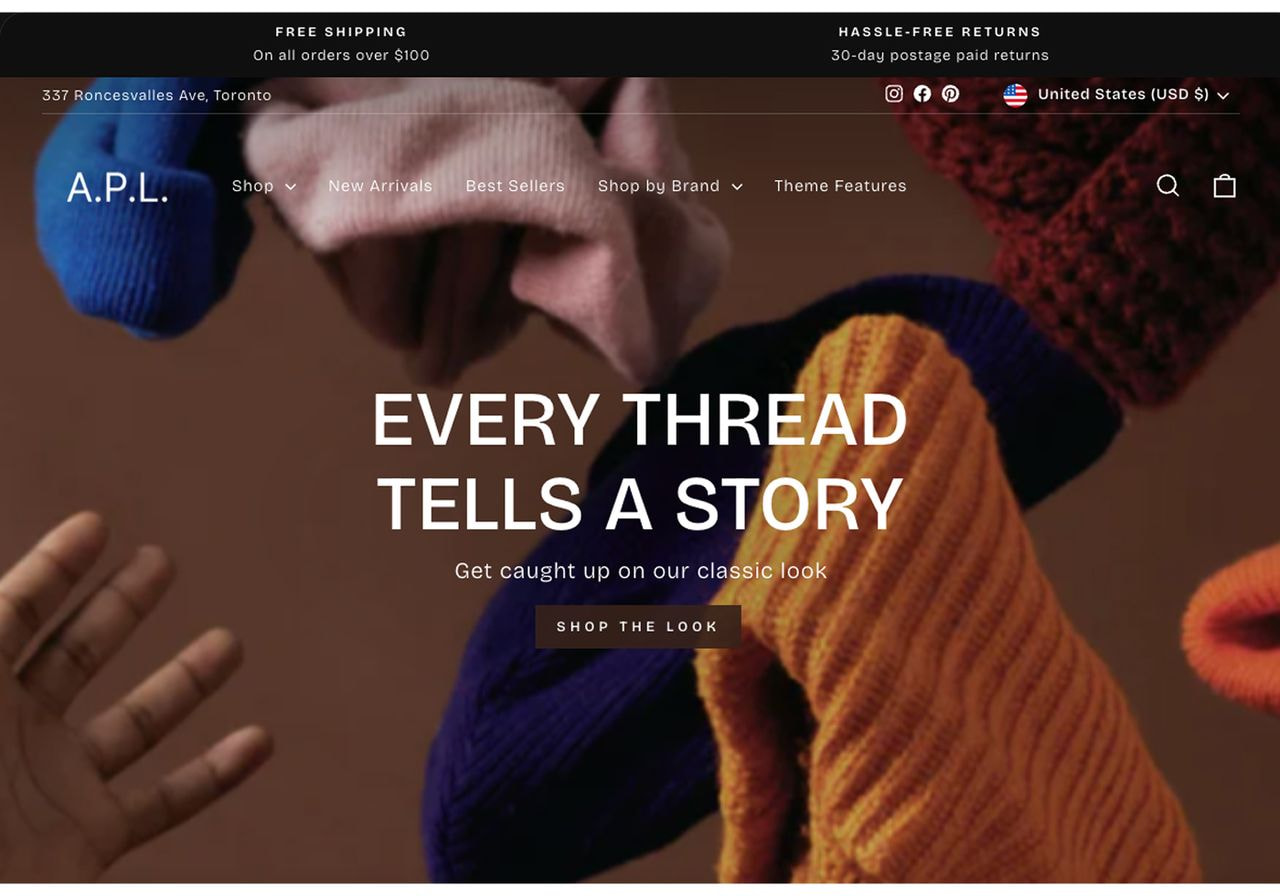Screen dimensions: 1280x896
Task: Click the 337 Roncesvalles Ave, Toronto address
Action: pos(157,95)
